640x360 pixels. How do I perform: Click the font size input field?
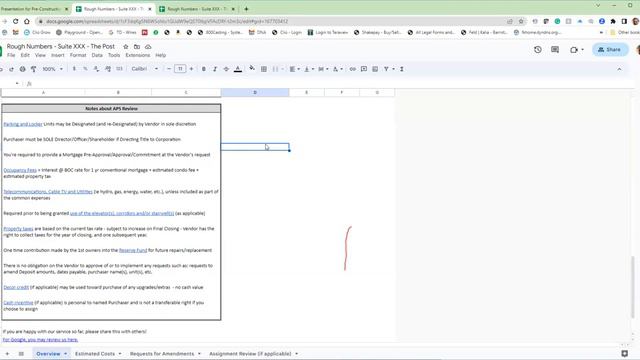click(x=180, y=69)
